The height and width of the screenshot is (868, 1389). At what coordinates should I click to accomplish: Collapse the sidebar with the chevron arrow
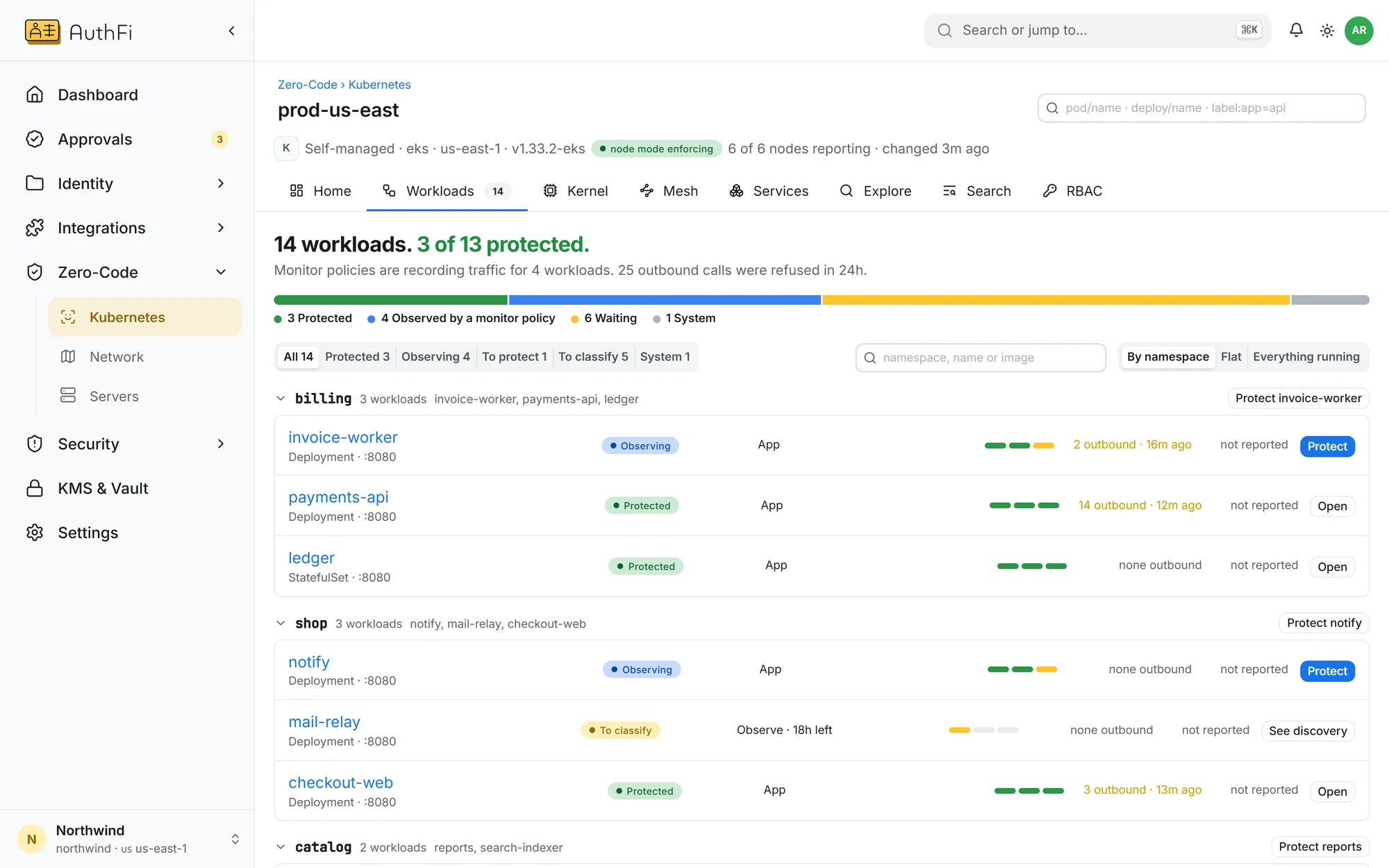click(x=232, y=31)
